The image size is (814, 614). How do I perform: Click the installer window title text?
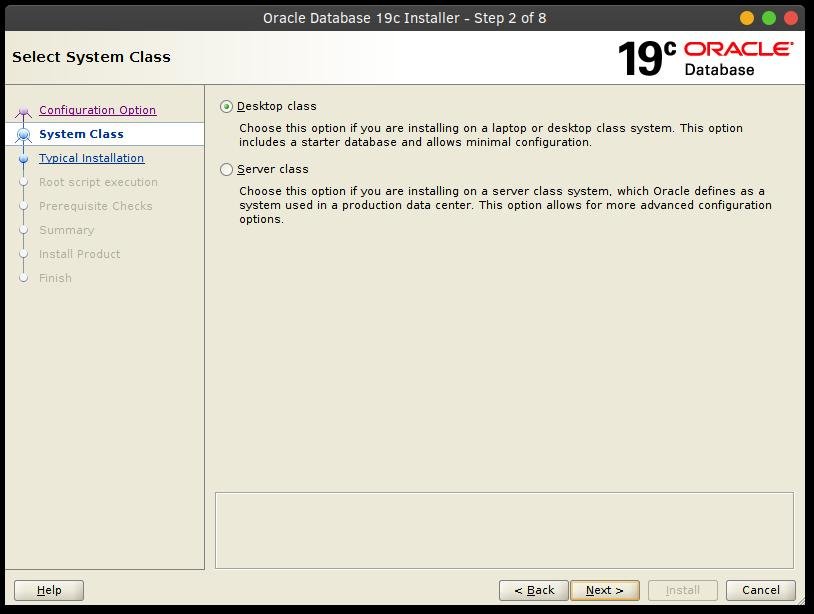pyautogui.click(x=404, y=18)
